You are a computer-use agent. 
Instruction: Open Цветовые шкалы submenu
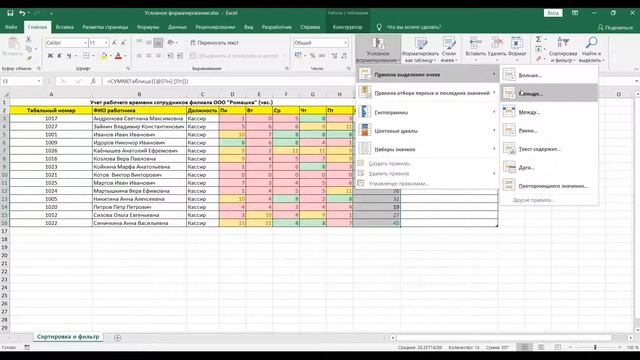tap(427, 131)
